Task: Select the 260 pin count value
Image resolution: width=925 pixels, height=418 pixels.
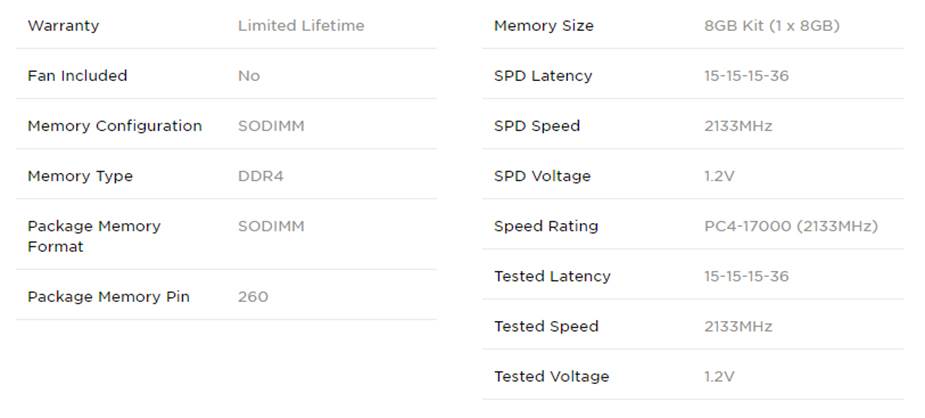Action: tap(253, 297)
